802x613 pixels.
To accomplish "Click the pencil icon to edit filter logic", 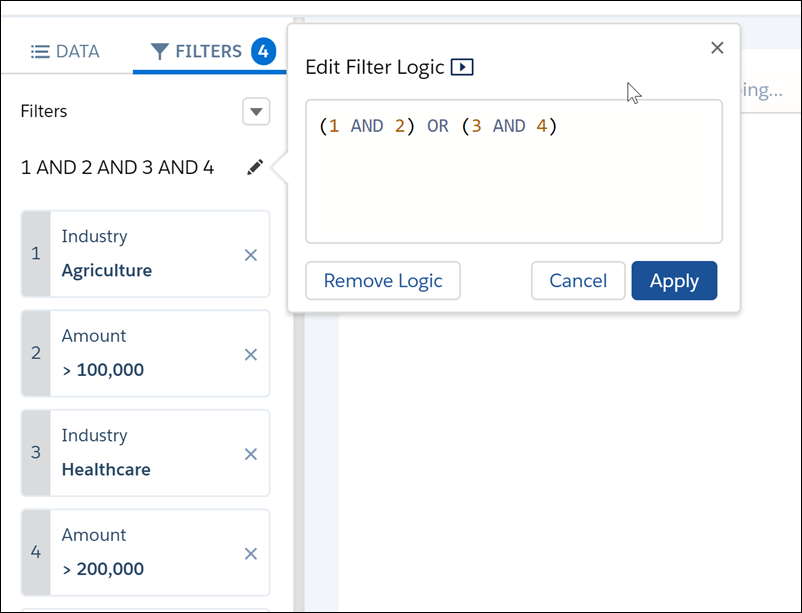I will (255, 167).
